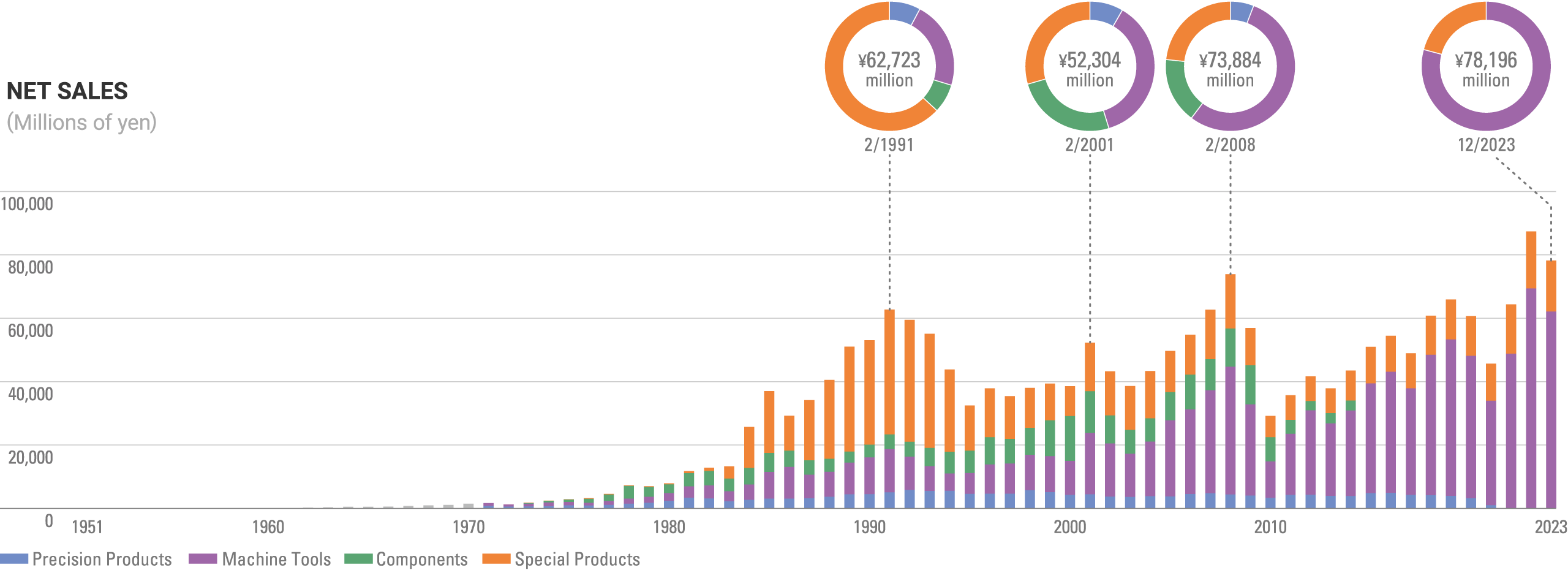Click the '2/2001' donut date label
This screenshot has height=570, width=1568.
[x=1090, y=145]
